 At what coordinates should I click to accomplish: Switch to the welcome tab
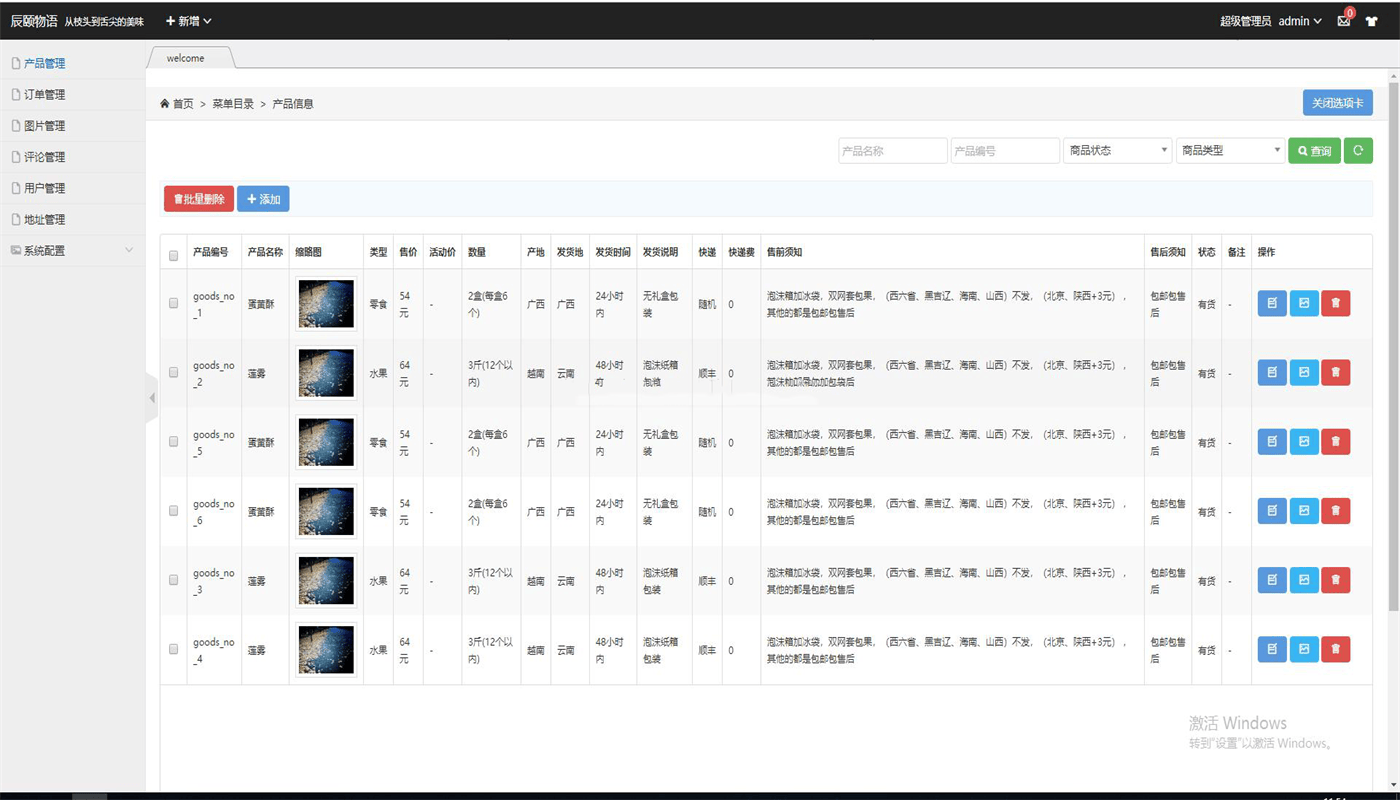[186, 58]
